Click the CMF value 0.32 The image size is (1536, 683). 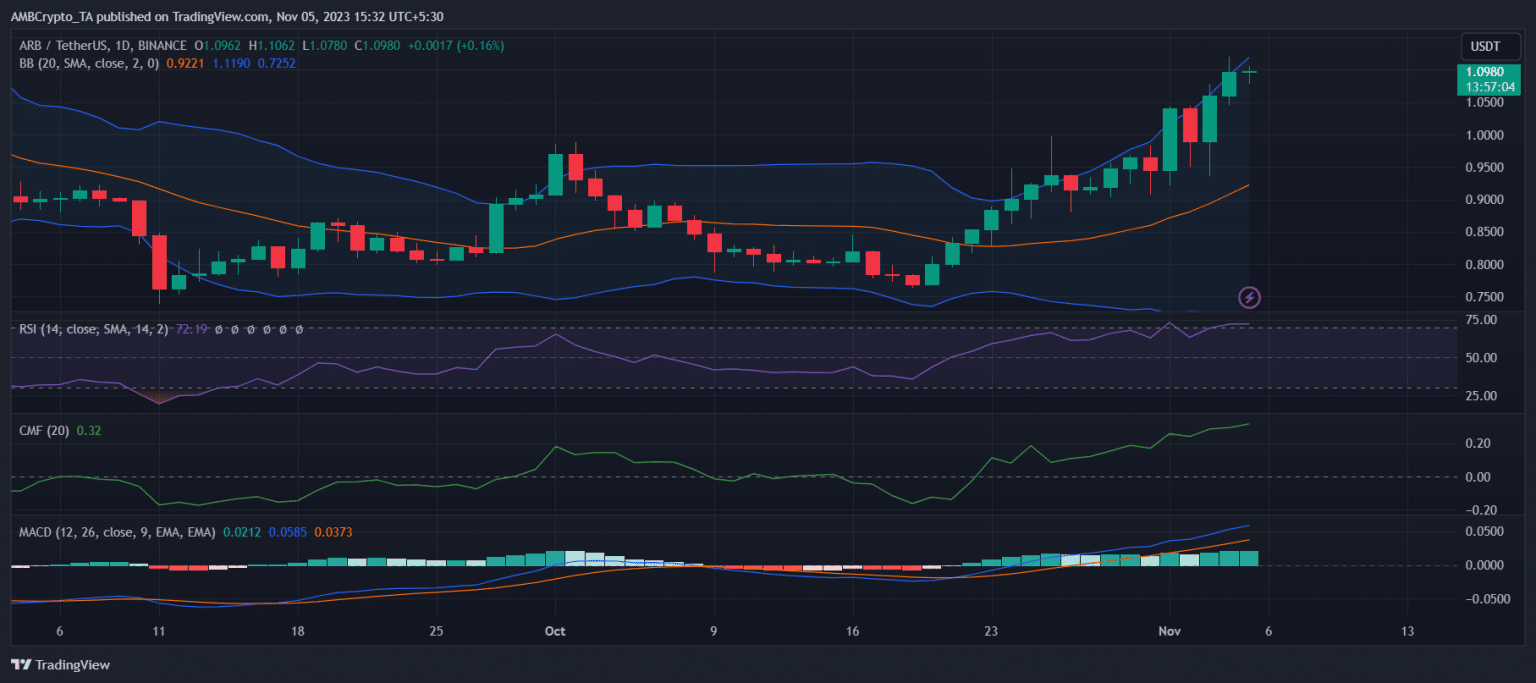(90, 431)
